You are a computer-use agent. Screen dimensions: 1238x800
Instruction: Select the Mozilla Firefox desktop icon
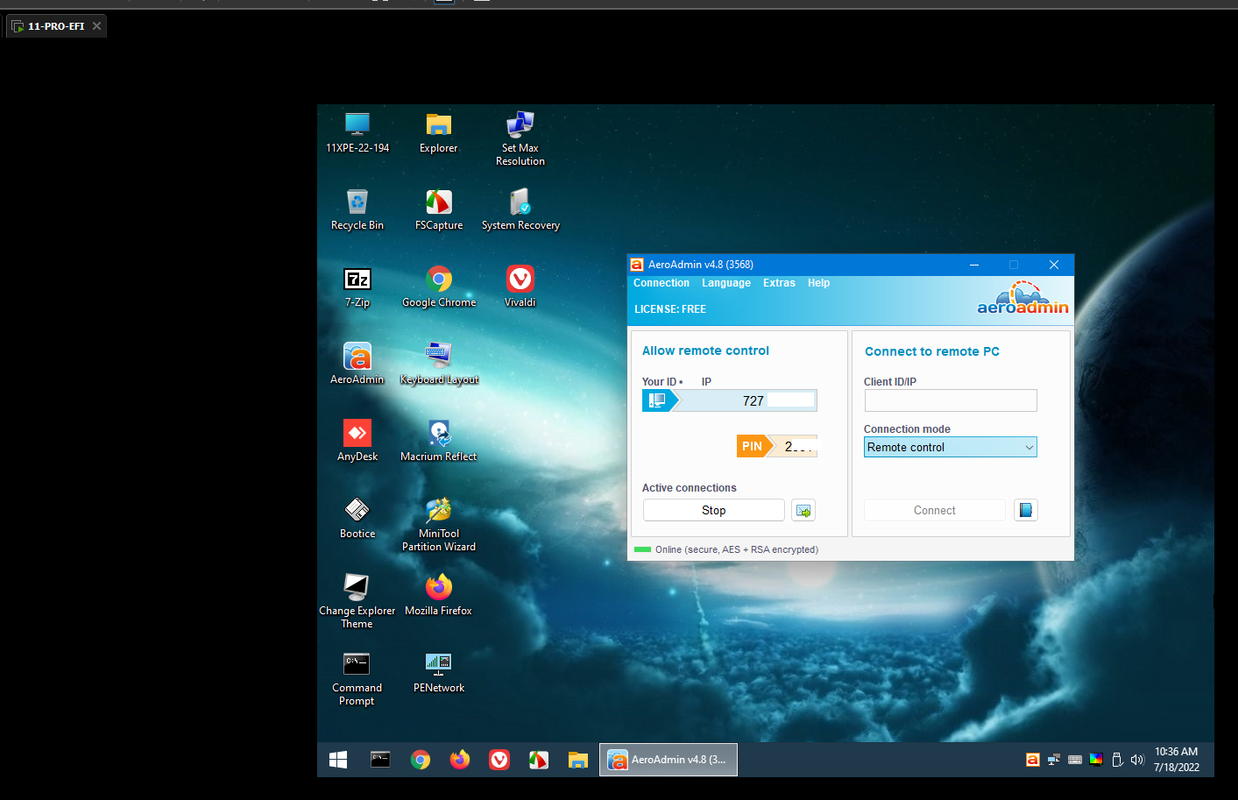coord(438,595)
